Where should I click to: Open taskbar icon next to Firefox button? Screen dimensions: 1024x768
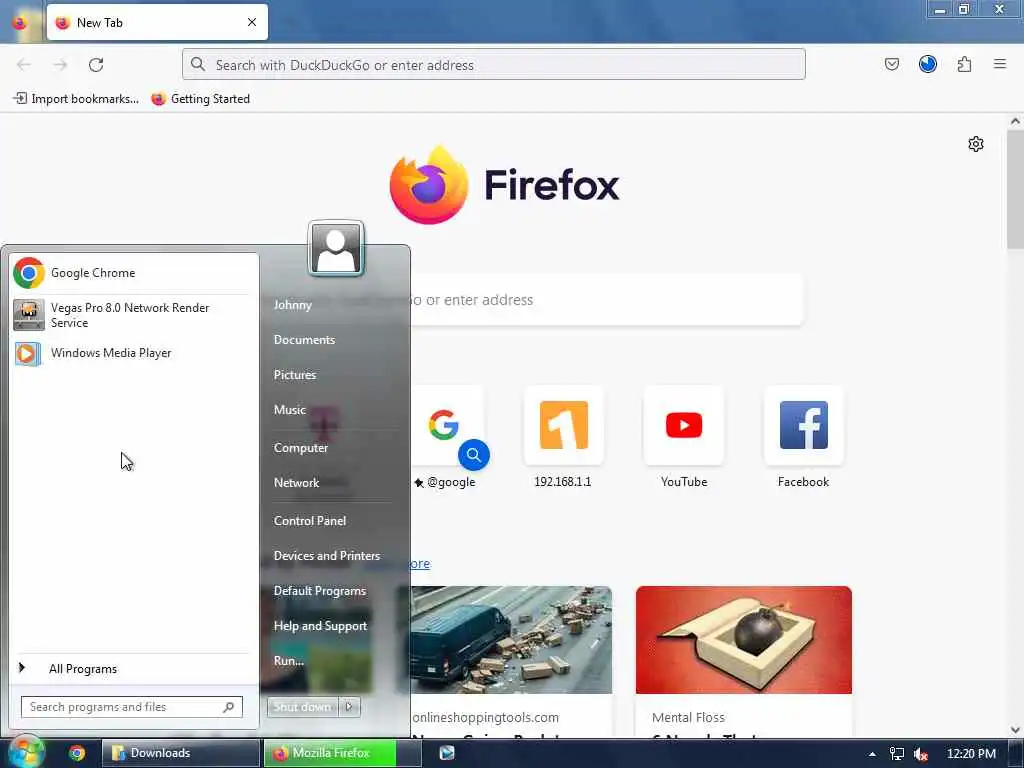(x=447, y=753)
